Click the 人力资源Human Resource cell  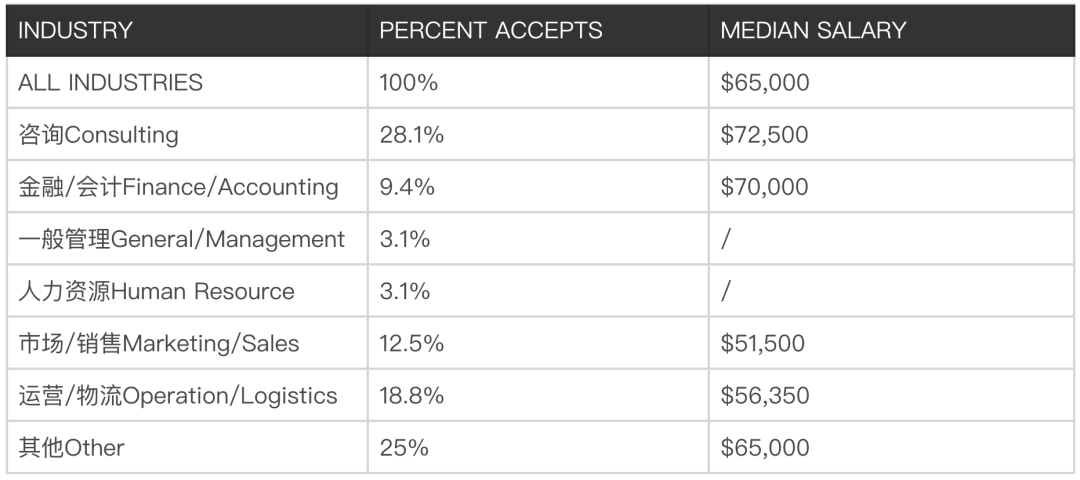[156, 291]
